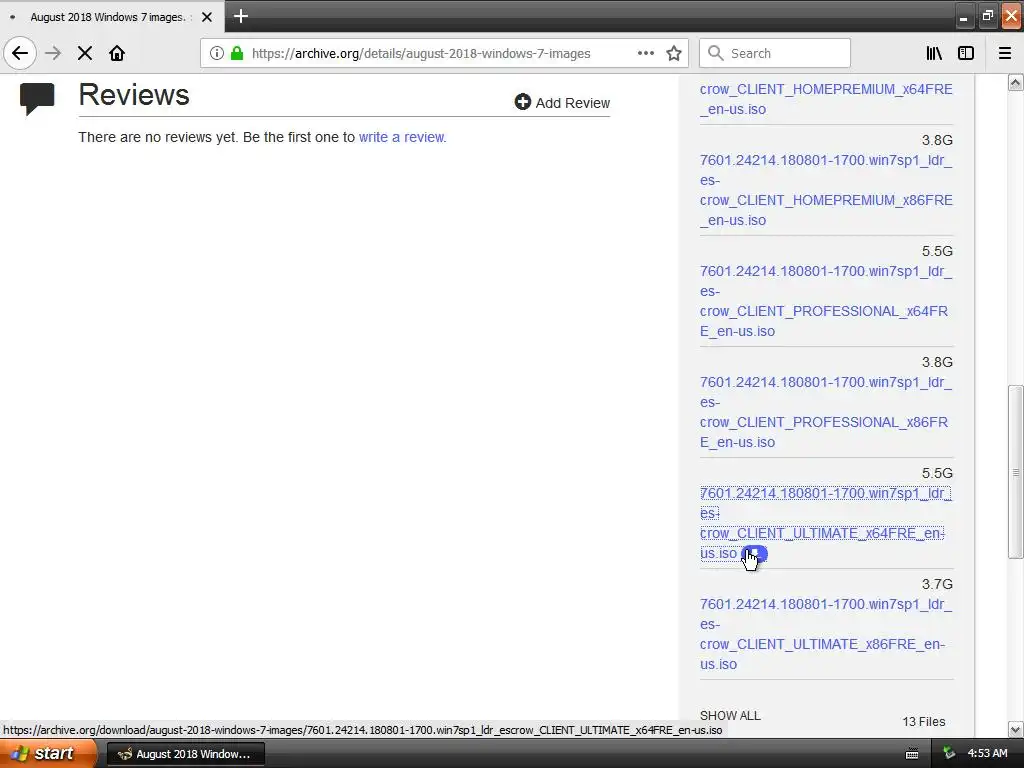This screenshot has width=1024, height=768.
Task: Click SHOW ALL files link
Action: [x=730, y=715]
